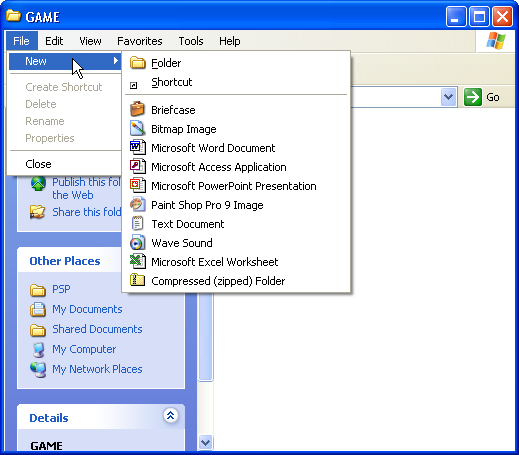Click the Details panel header text
Image resolution: width=519 pixels, height=455 pixels.
[x=49, y=418]
